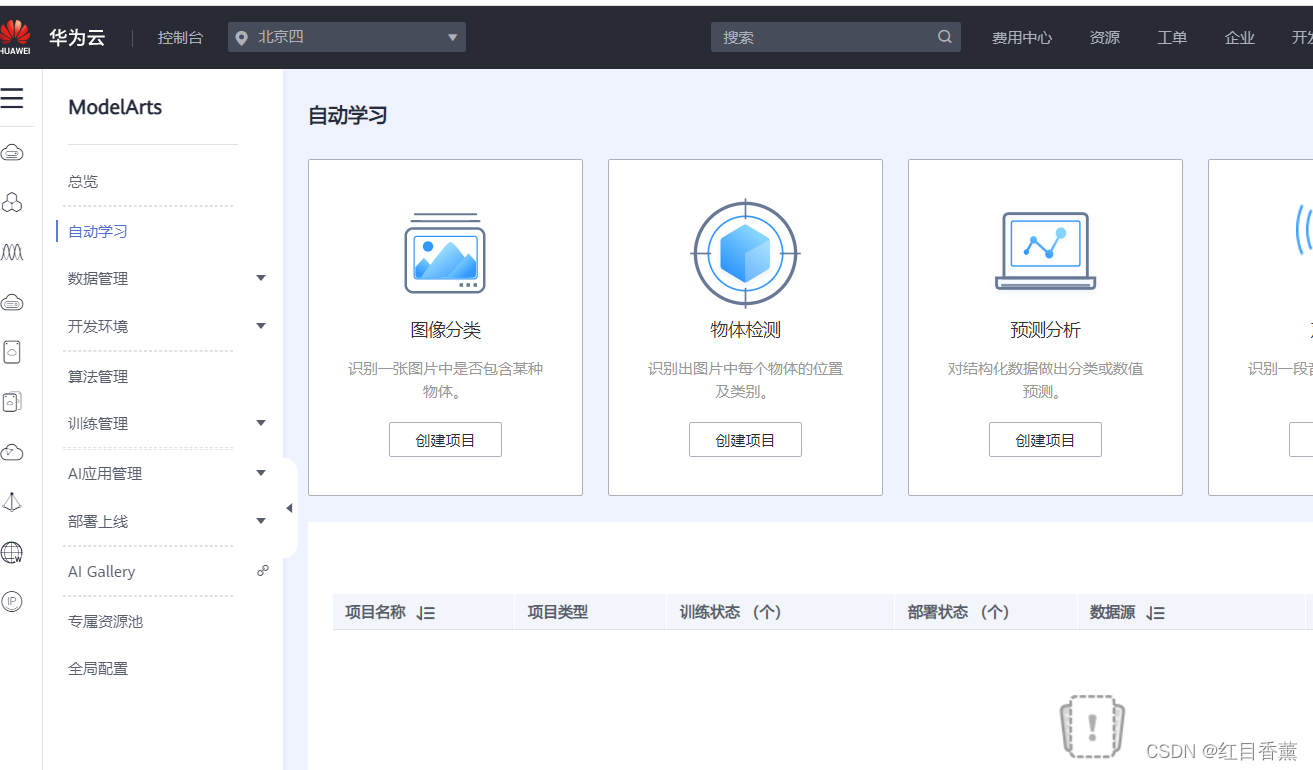The width and height of the screenshot is (1313, 770).
Task: Open AI Gallery in the sidebar
Action: coord(101,572)
